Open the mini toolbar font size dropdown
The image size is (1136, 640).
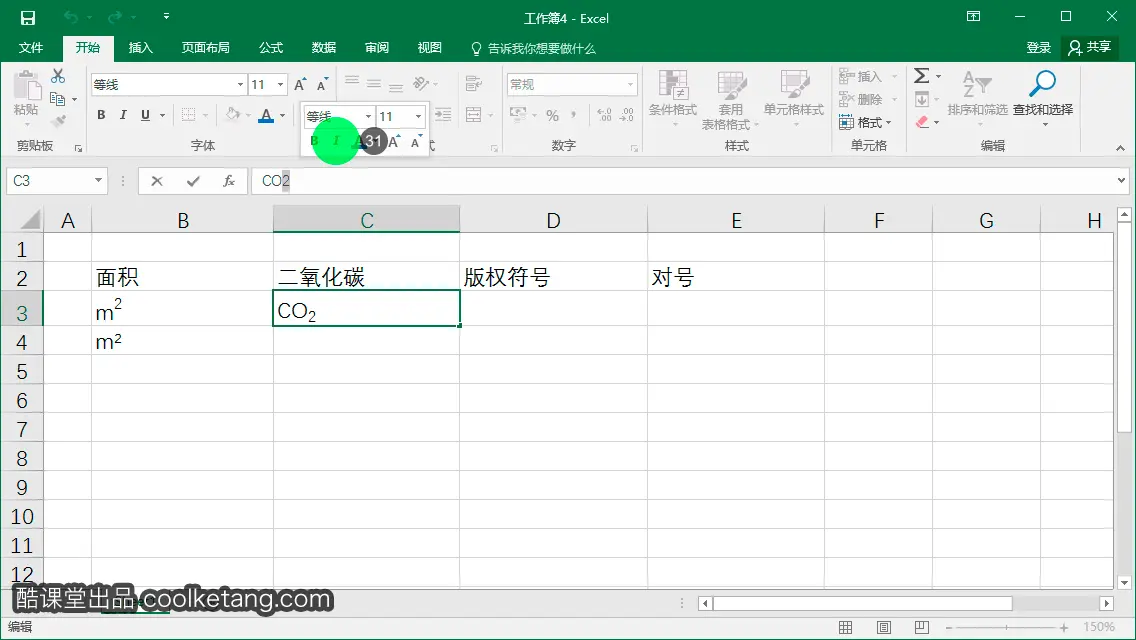click(418, 116)
